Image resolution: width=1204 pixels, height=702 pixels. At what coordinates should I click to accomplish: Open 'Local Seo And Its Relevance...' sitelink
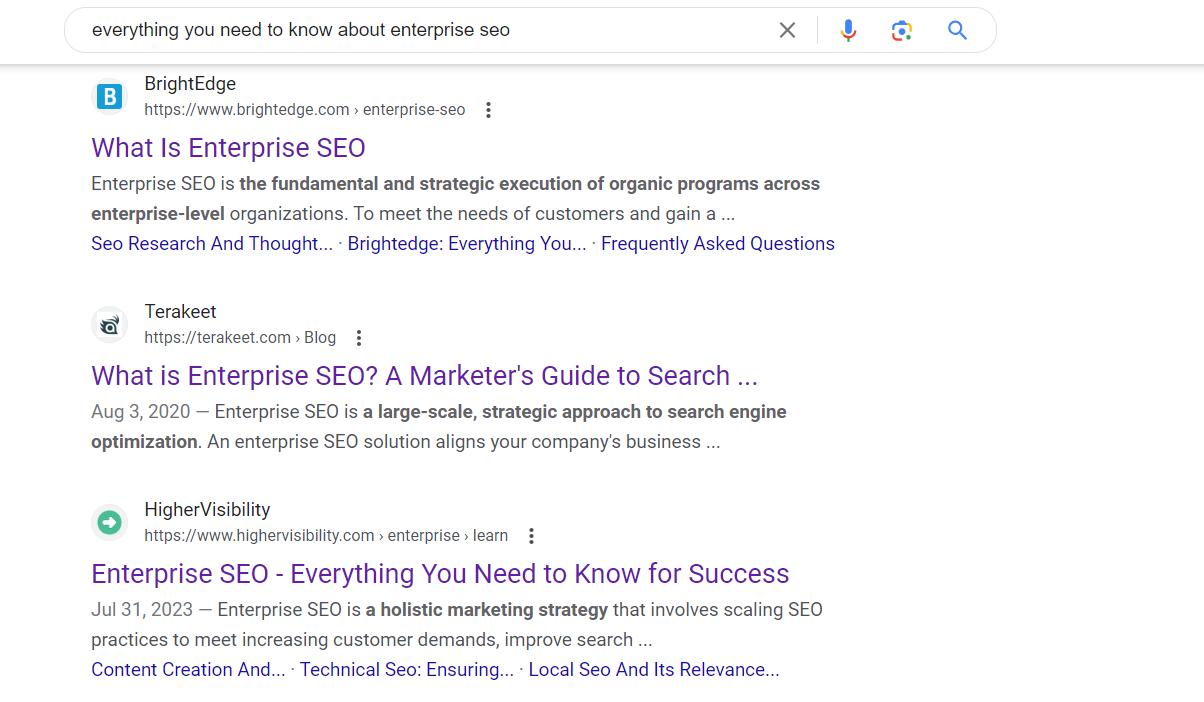pos(653,670)
